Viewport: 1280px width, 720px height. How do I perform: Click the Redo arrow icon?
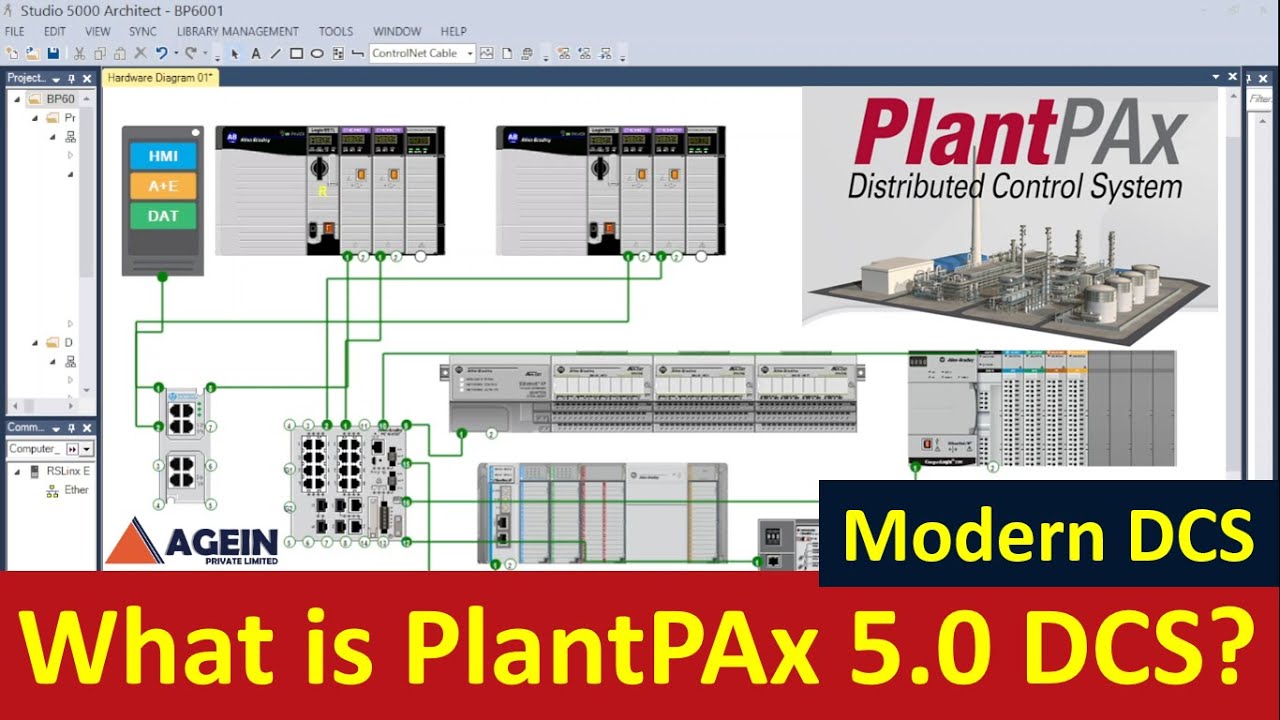[x=190, y=53]
